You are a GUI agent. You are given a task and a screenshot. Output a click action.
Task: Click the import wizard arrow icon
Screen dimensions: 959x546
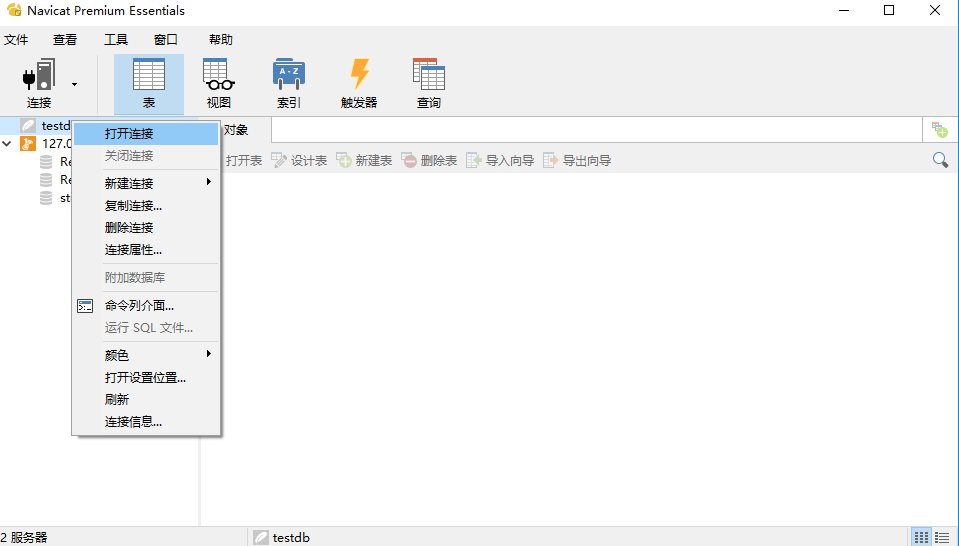click(x=474, y=160)
